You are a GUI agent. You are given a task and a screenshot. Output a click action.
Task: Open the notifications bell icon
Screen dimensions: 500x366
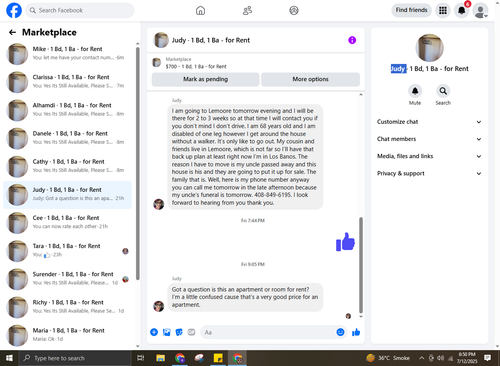(x=462, y=11)
